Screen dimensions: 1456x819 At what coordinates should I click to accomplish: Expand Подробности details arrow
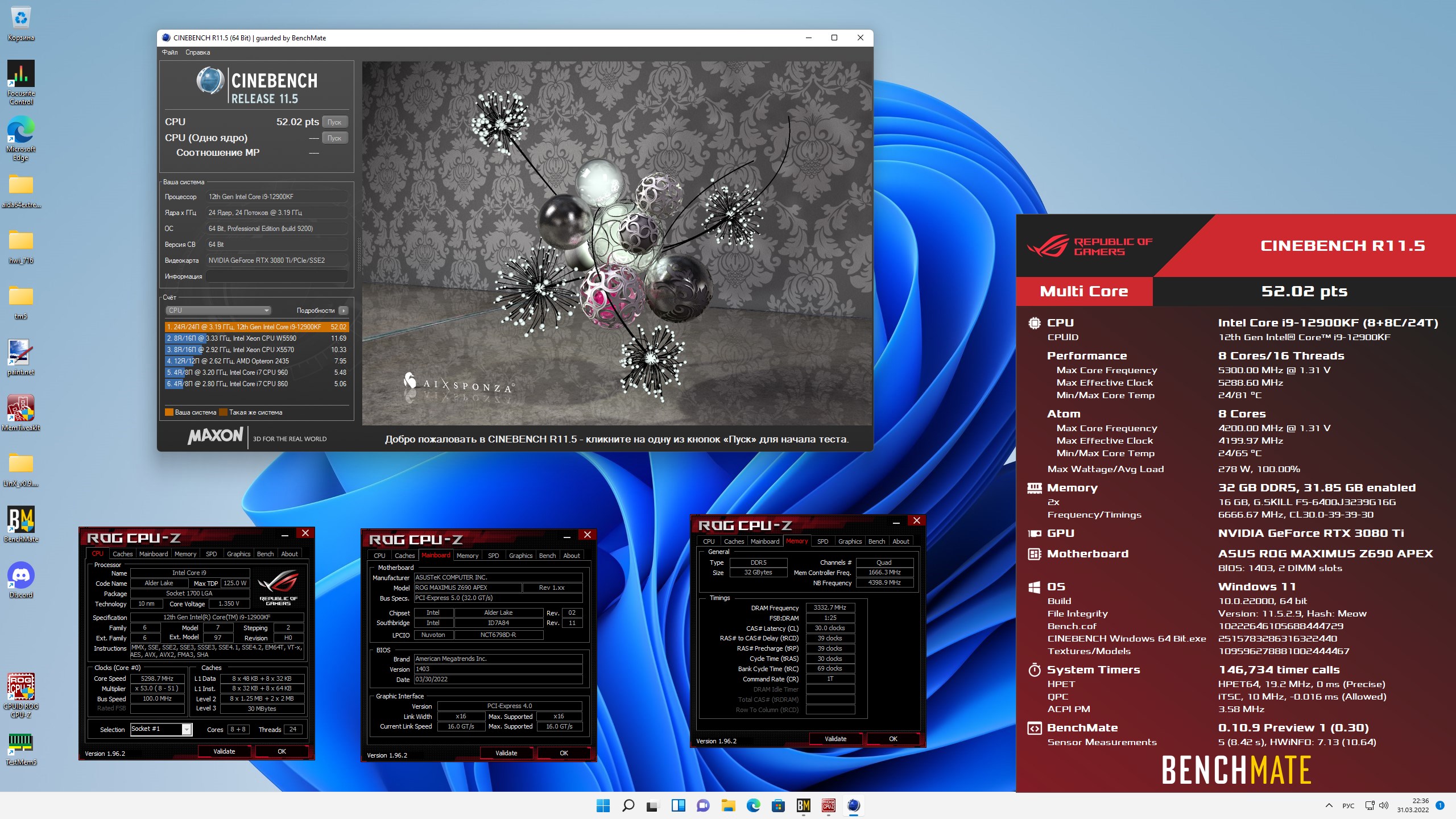coord(343,311)
